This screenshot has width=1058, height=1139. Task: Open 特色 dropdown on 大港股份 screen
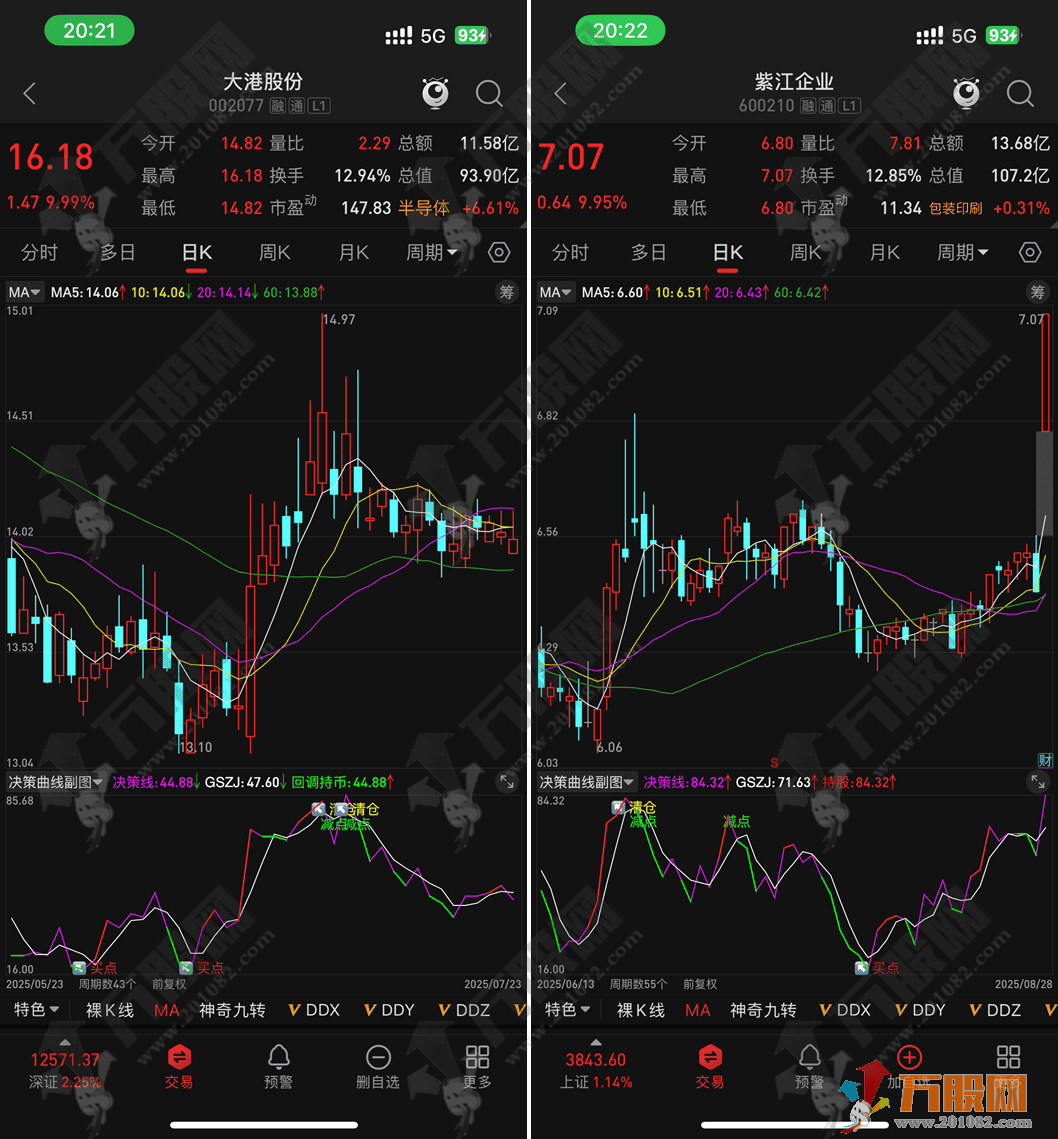click(x=36, y=1010)
